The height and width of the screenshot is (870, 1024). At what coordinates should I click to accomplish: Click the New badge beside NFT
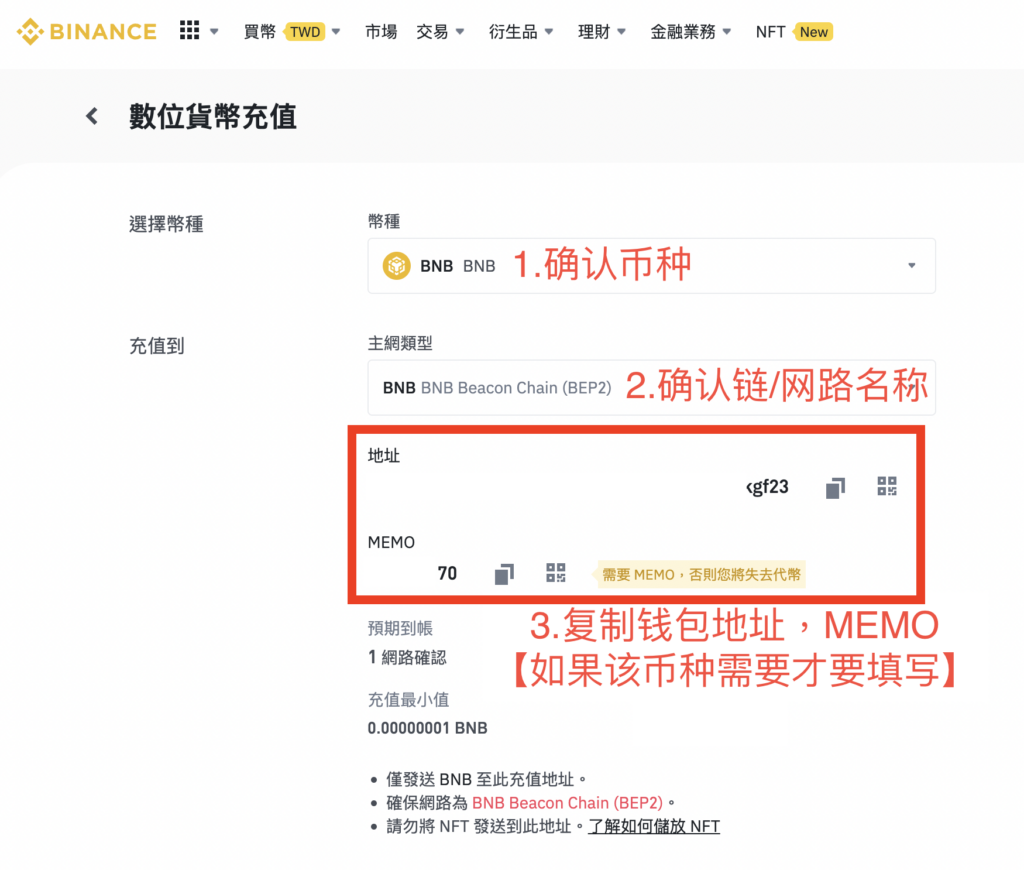point(813,32)
